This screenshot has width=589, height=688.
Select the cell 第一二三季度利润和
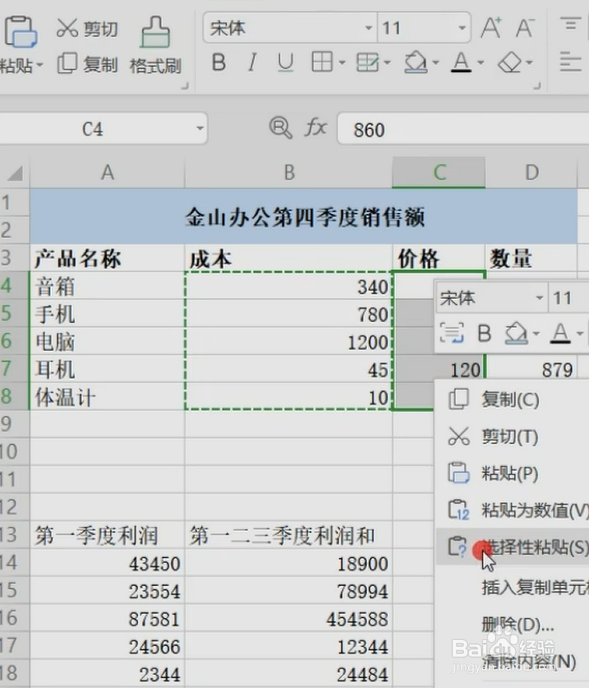pos(289,535)
